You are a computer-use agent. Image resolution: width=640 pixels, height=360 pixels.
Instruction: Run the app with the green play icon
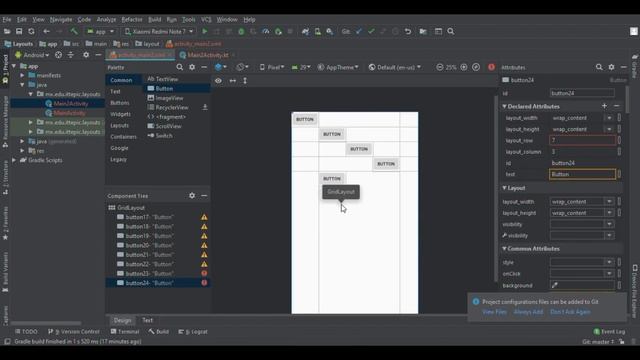pos(205,31)
